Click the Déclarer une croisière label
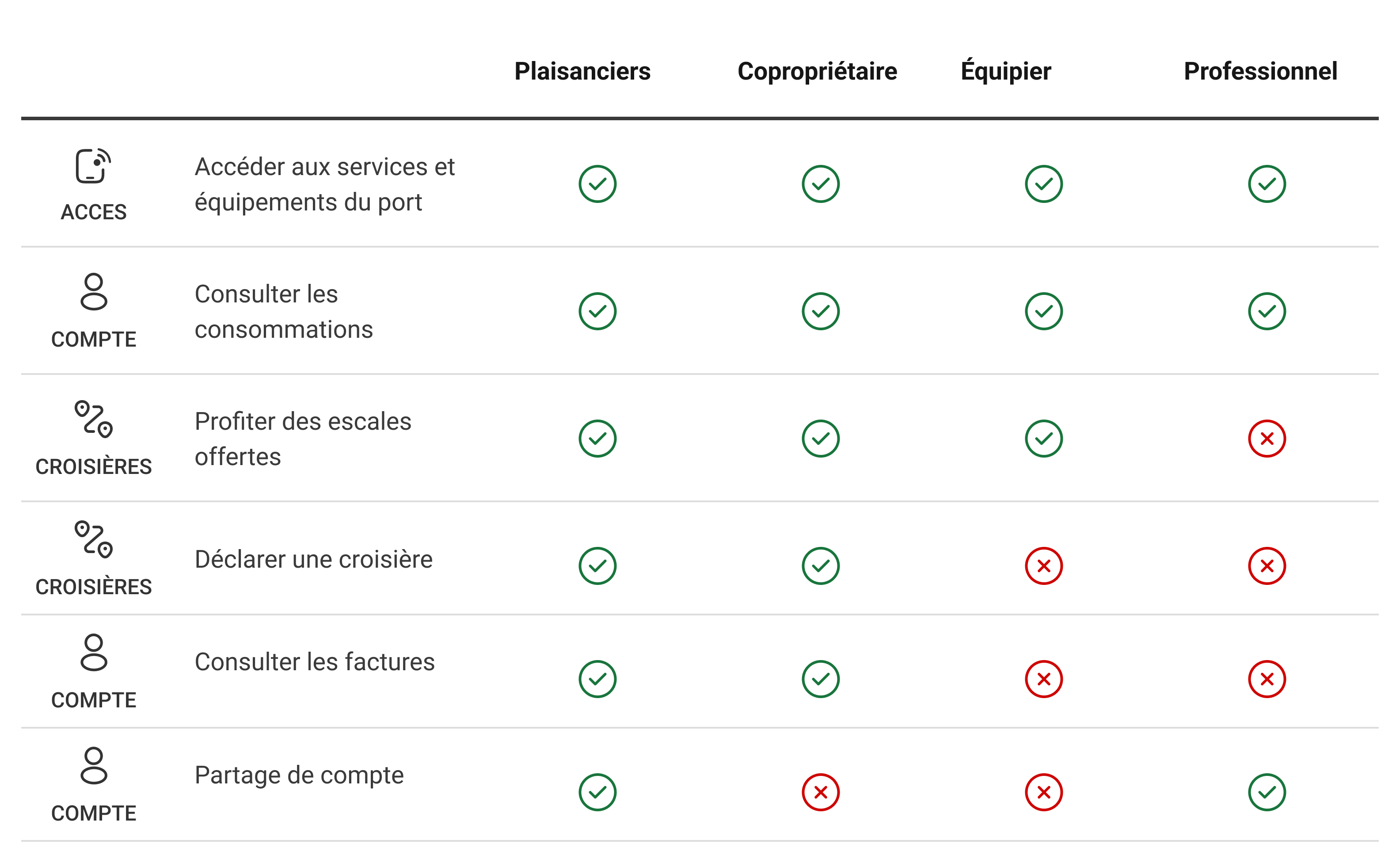 click(x=313, y=559)
